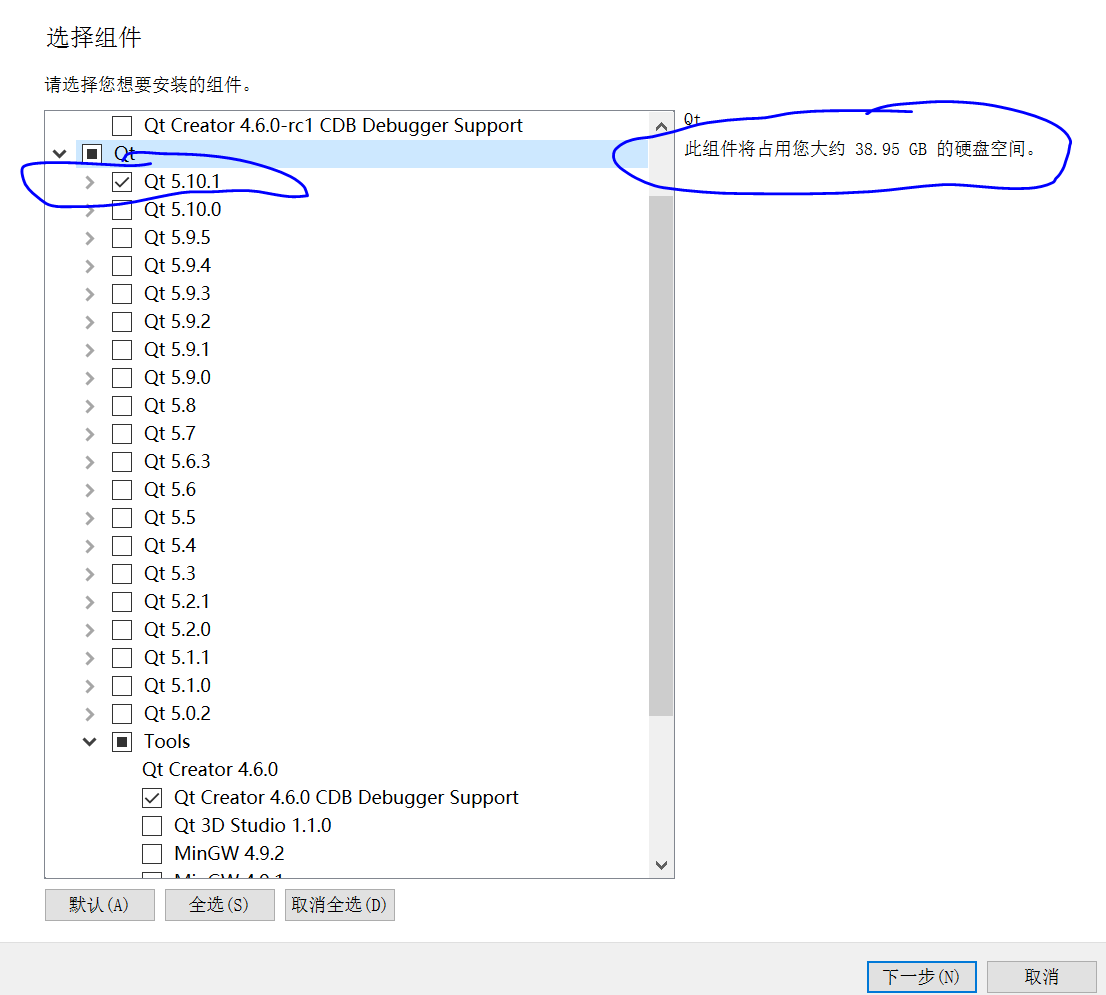Expand the Qt 5.8 node
The image size is (1106, 995).
(x=90, y=405)
